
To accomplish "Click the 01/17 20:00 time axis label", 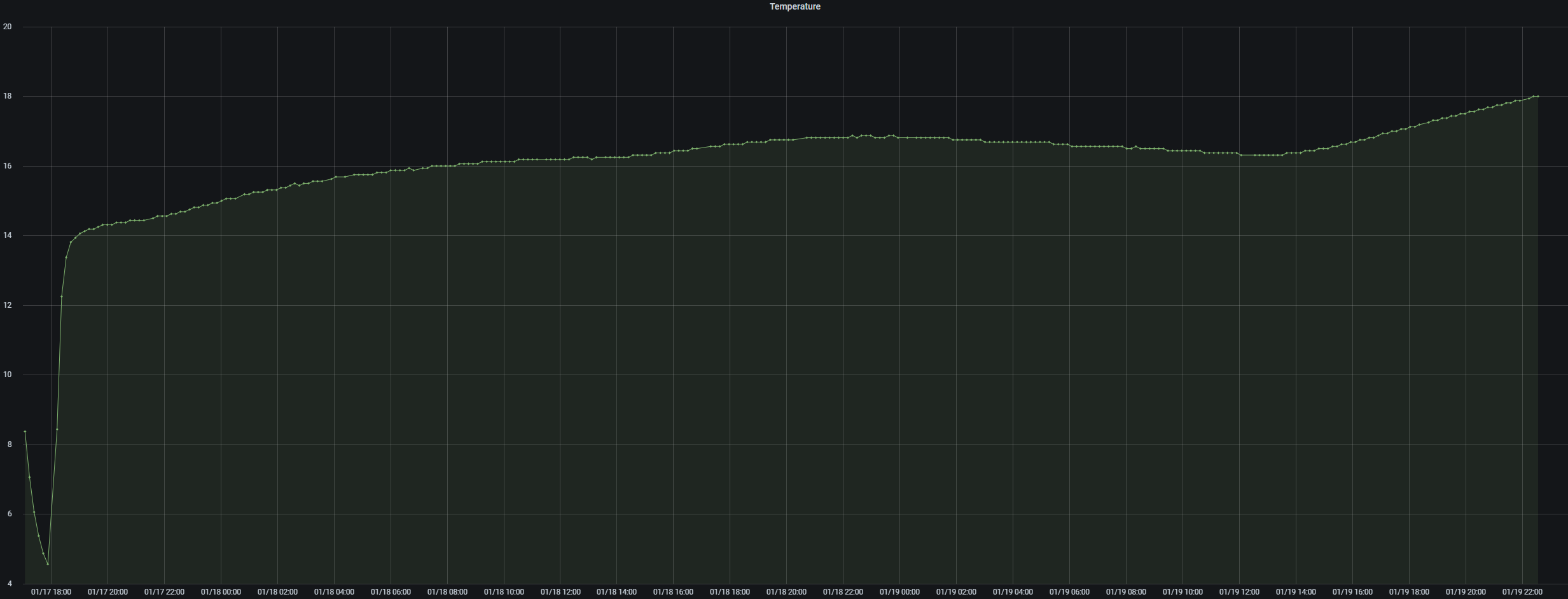I will point(108,592).
